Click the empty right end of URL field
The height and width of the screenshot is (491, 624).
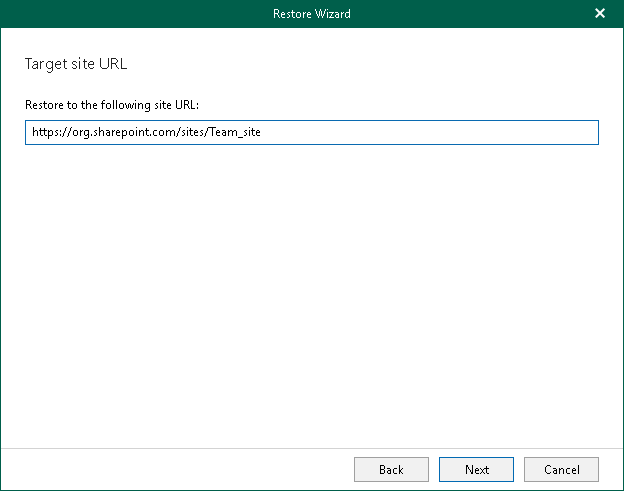(x=450, y=133)
